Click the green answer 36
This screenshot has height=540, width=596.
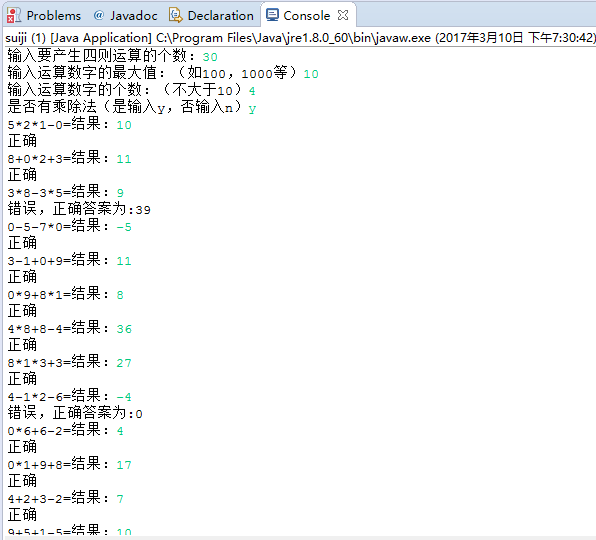pos(124,329)
